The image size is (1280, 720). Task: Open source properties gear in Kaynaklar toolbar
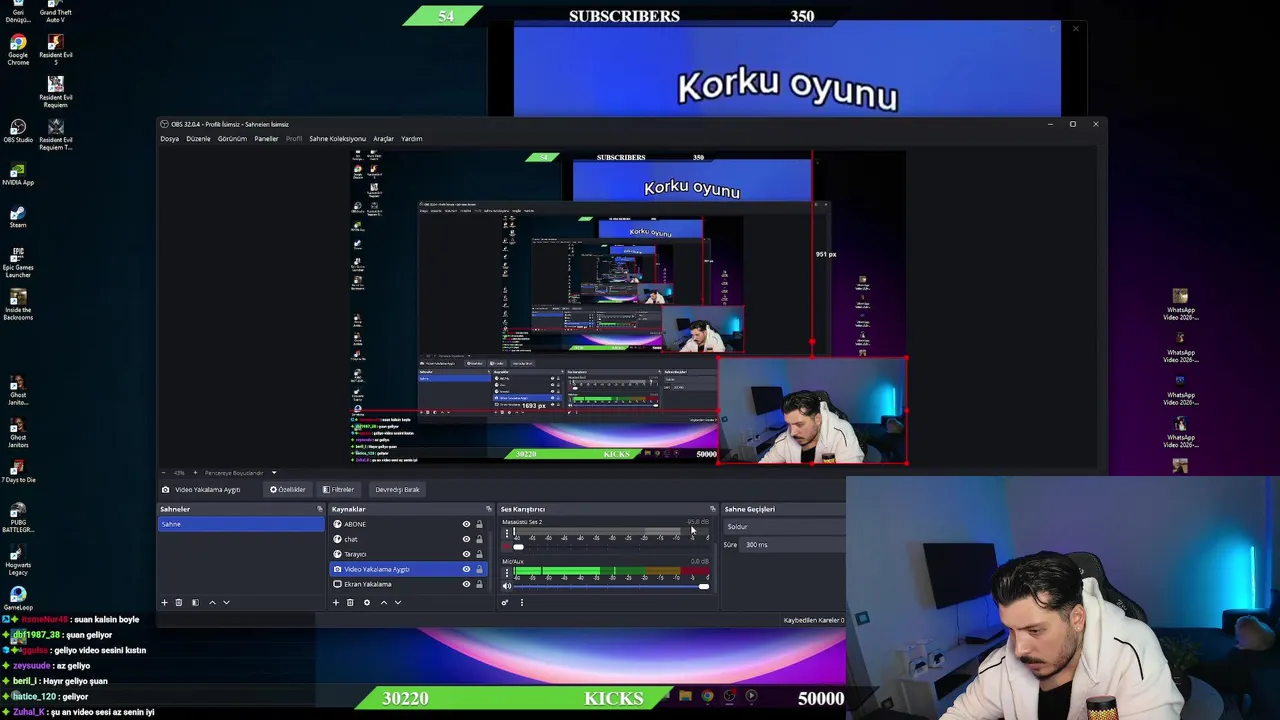tap(367, 602)
